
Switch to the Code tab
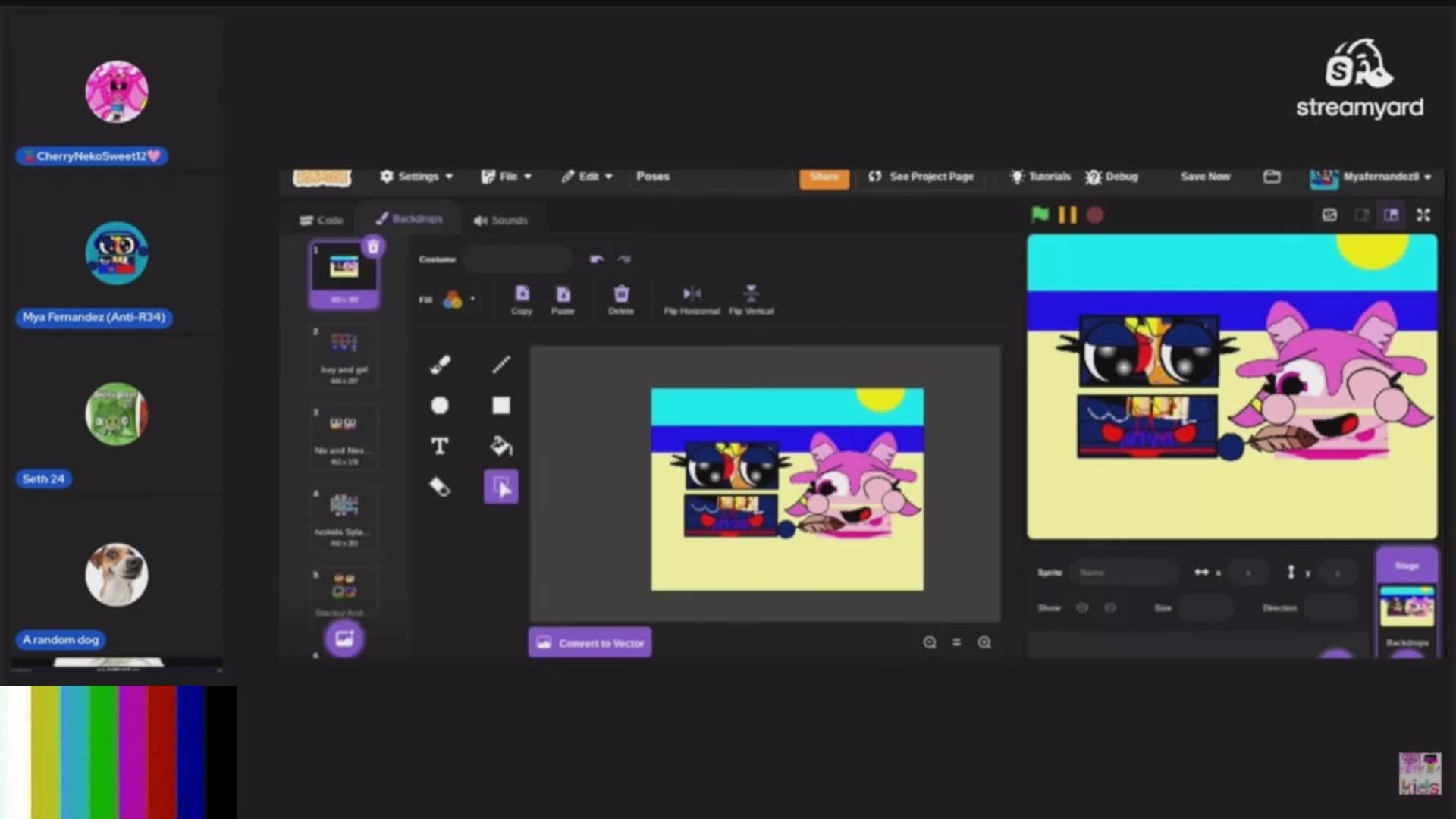322,221
